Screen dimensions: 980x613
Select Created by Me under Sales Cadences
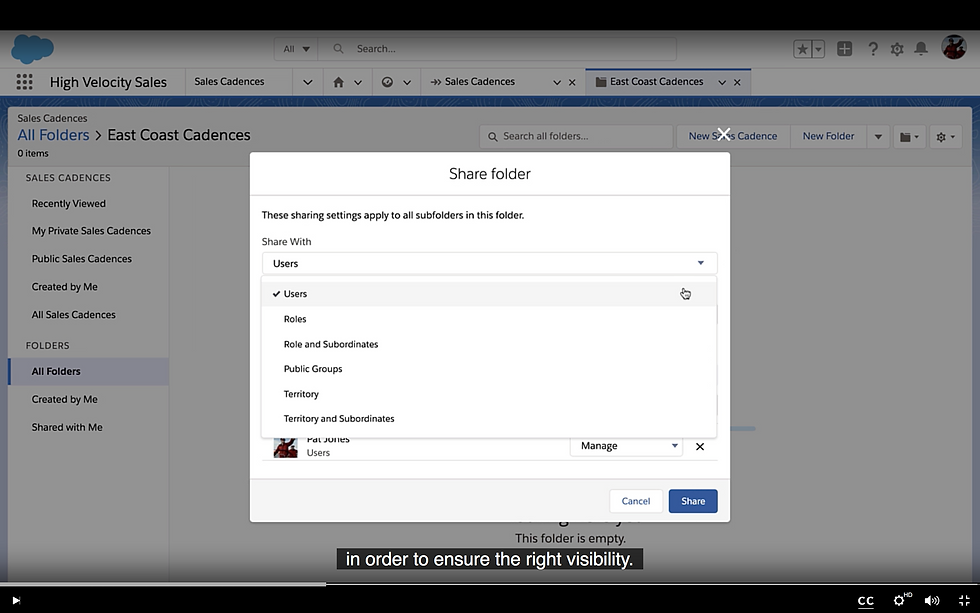[64, 287]
